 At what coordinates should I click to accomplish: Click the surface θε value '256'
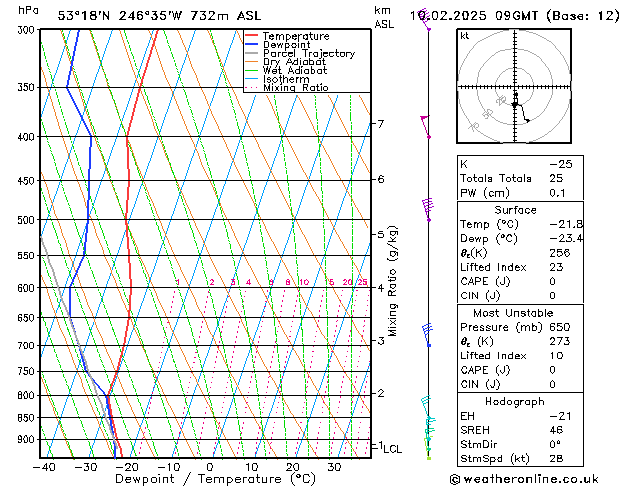coord(560,253)
